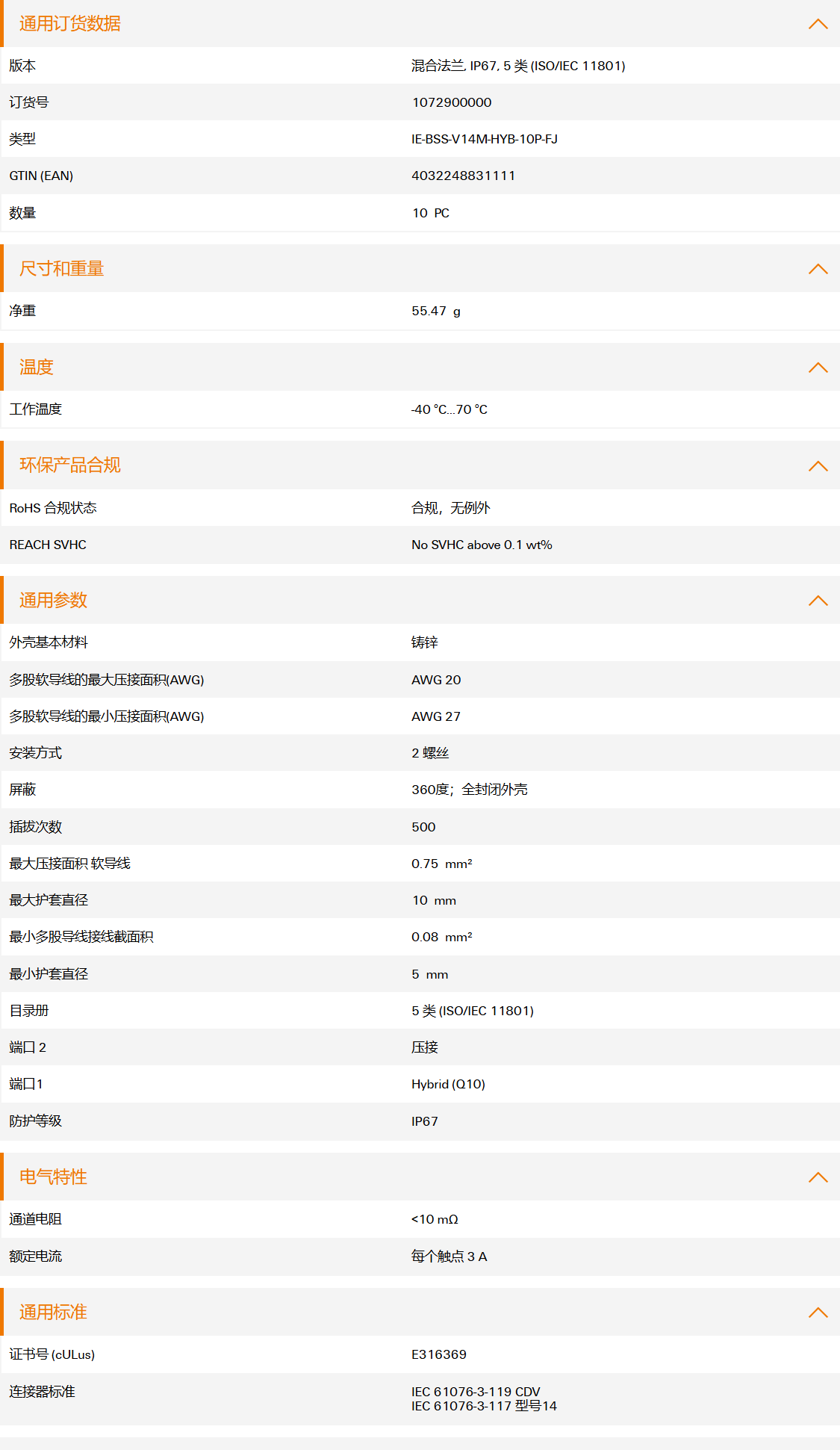
Task: Click the No SVHC above 0.1 wt% value
Action: 482,545
